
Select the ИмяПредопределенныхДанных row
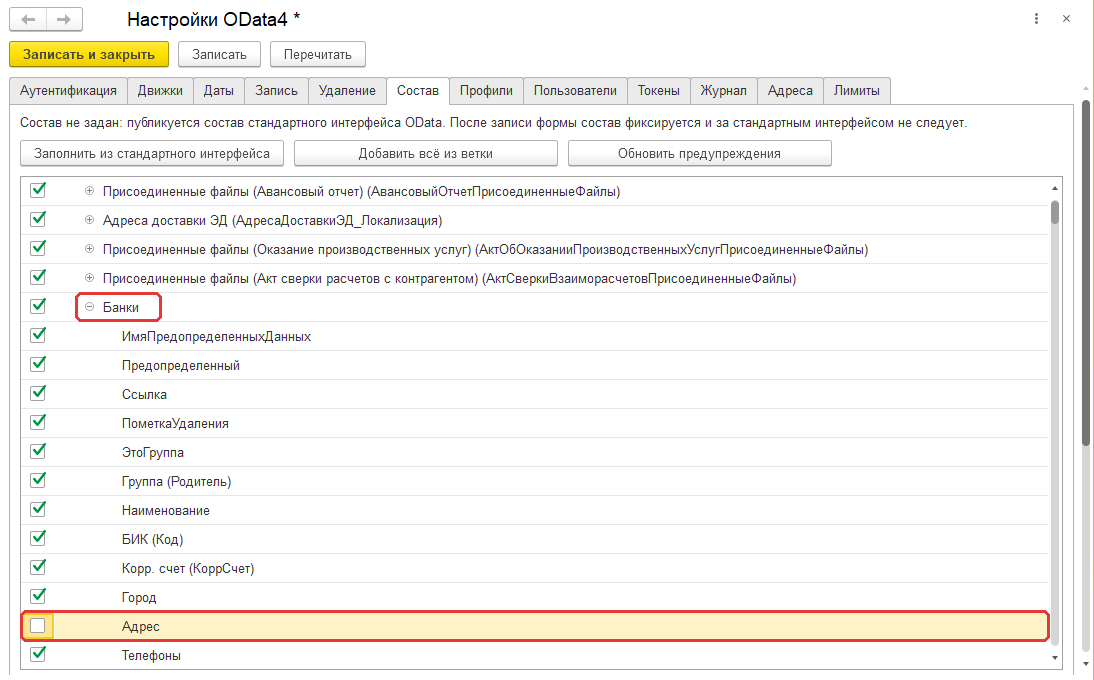(534, 336)
